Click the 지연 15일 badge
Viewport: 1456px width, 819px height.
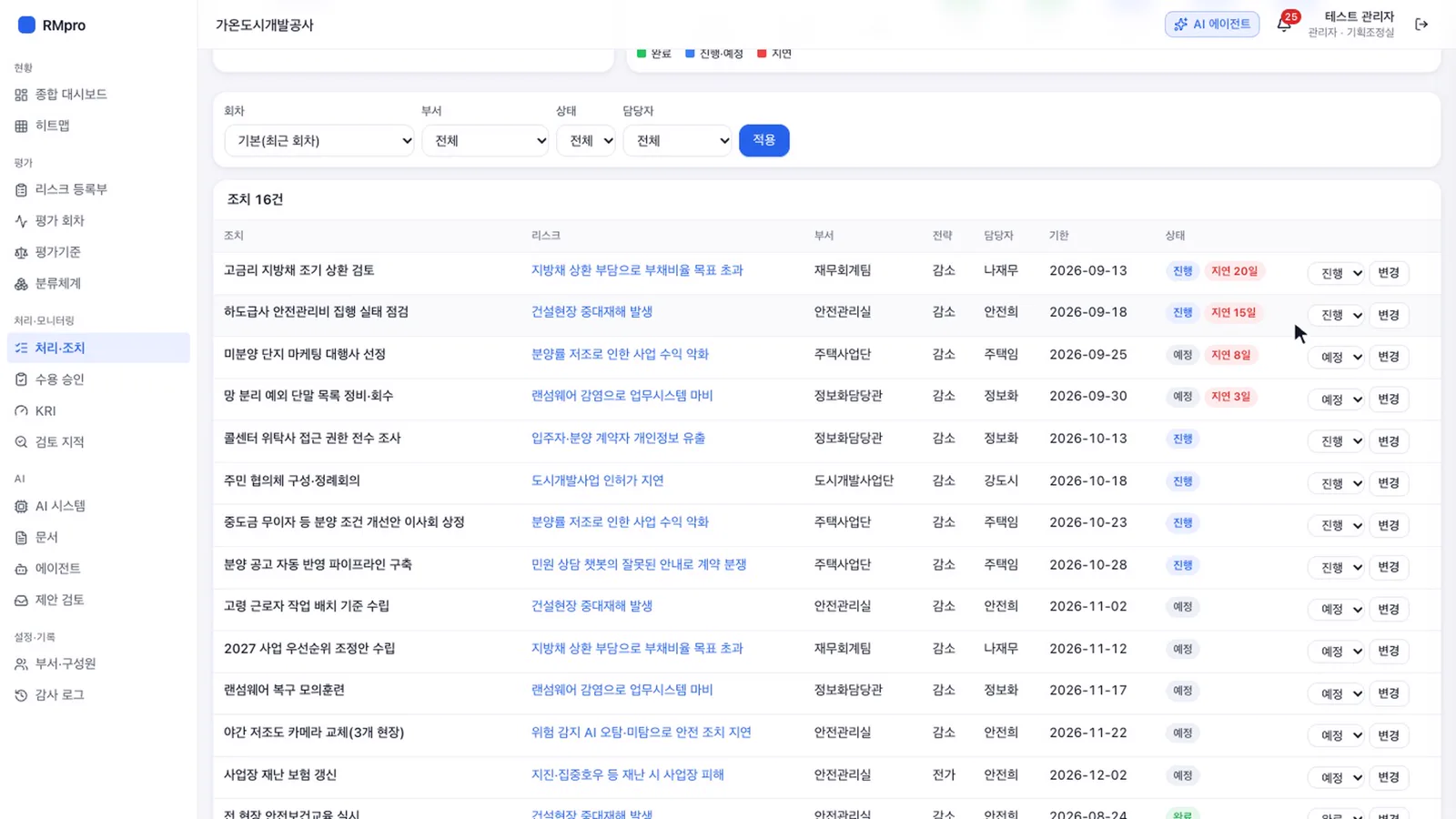[1233, 313]
